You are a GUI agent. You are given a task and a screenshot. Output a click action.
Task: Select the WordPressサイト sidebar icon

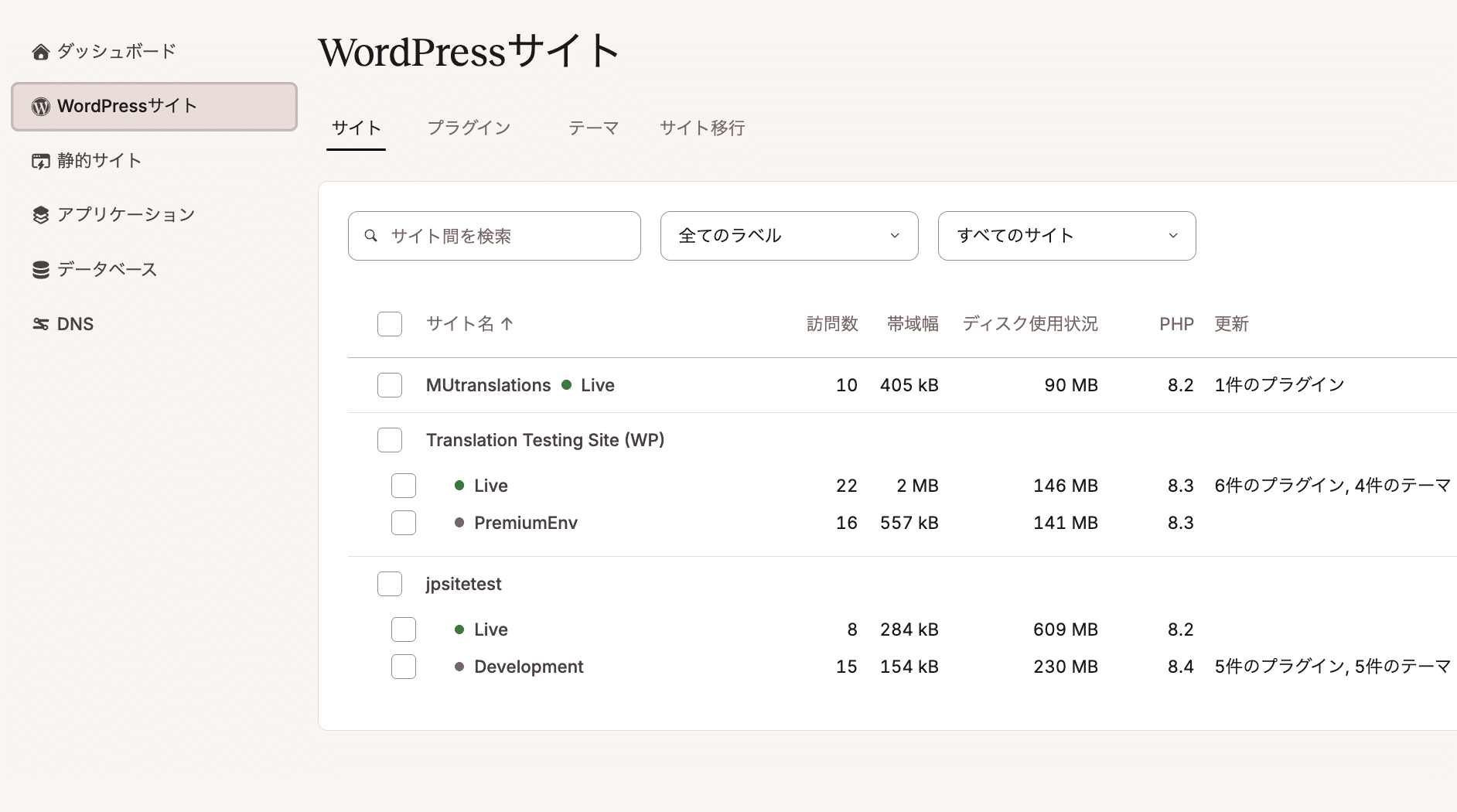click(x=39, y=106)
